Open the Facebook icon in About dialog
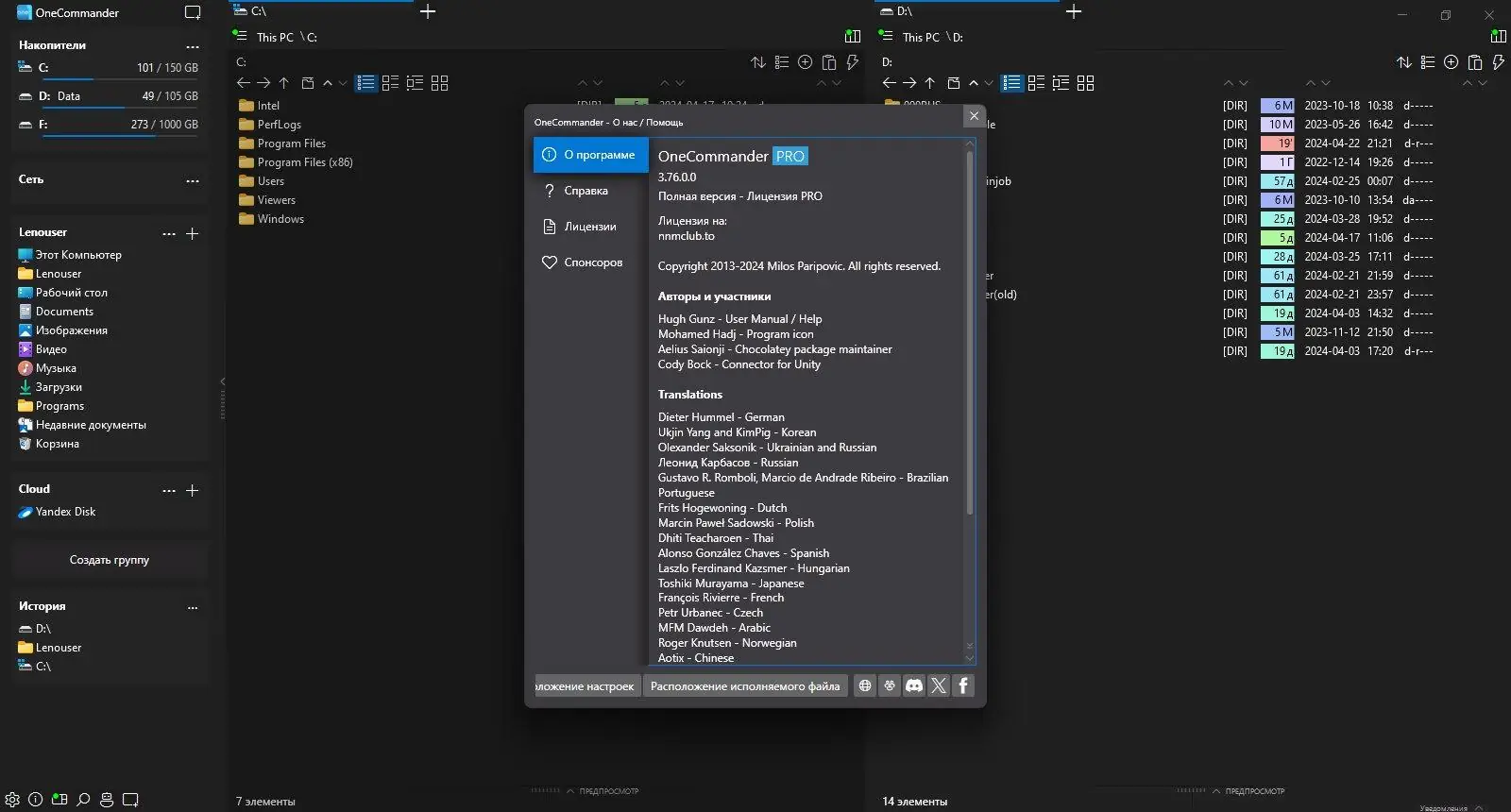This screenshot has height=812, width=1511. (962, 685)
